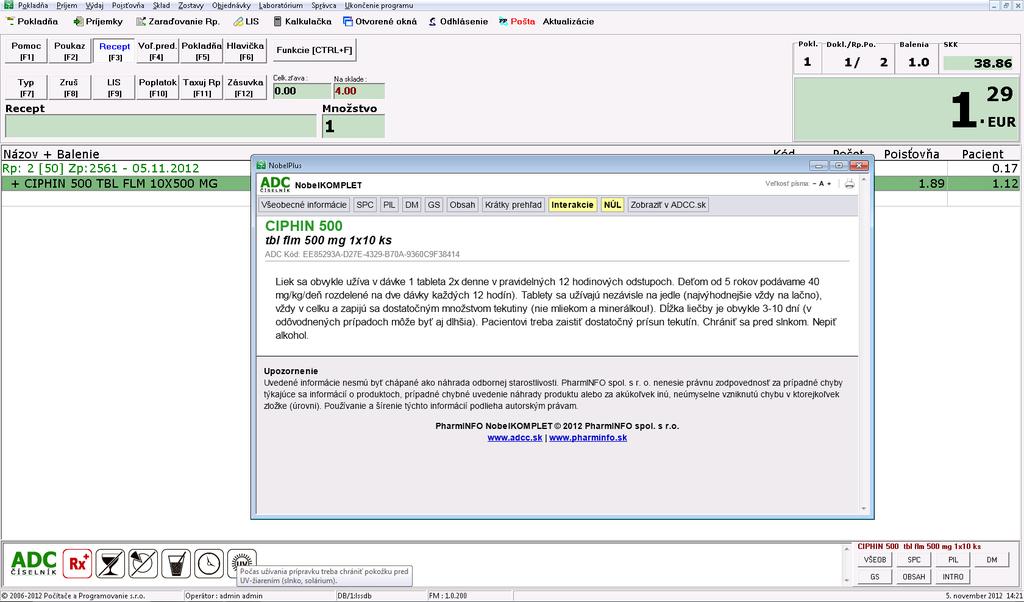Click the Taxuj Rp [F11] button
Screen dimensions: 1024x602
201,87
